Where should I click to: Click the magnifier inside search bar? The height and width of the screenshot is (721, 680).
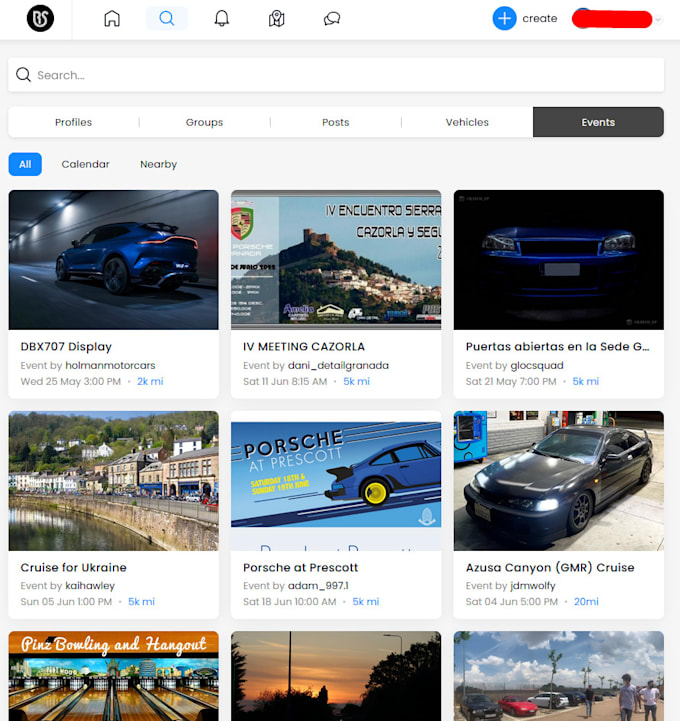click(23, 74)
